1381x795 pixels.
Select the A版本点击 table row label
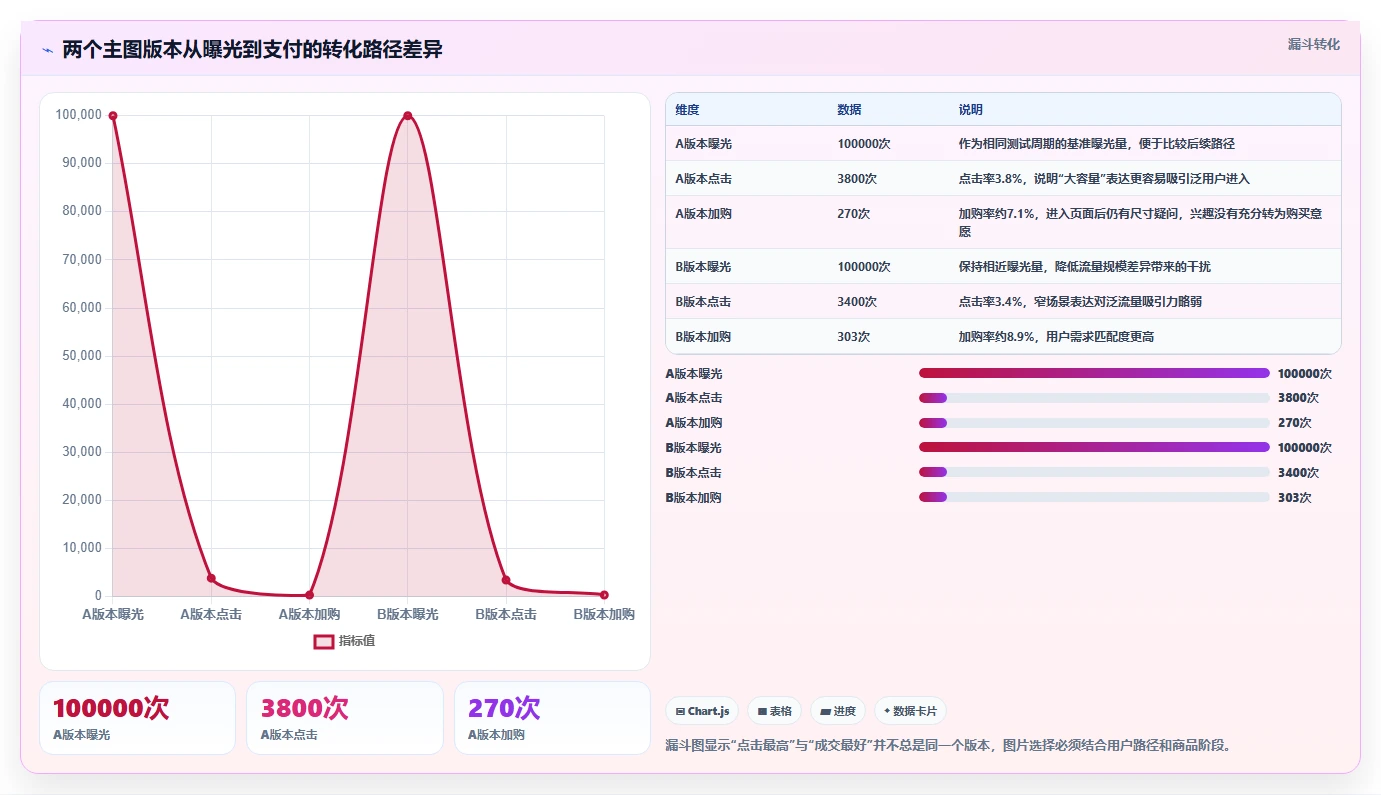pyautogui.click(x=703, y=179)
